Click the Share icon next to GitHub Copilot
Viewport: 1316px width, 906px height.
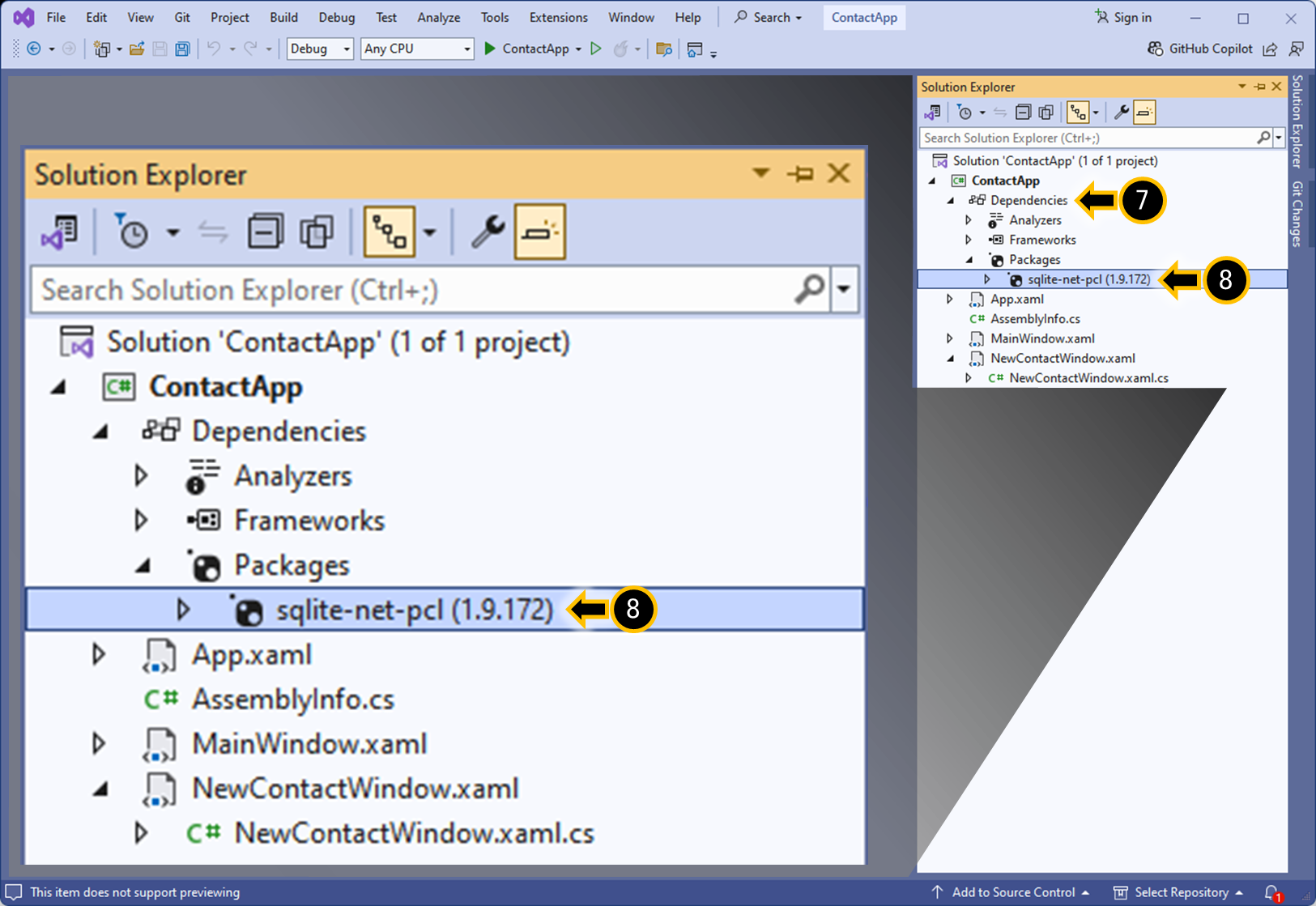[x=1270, y=49]
